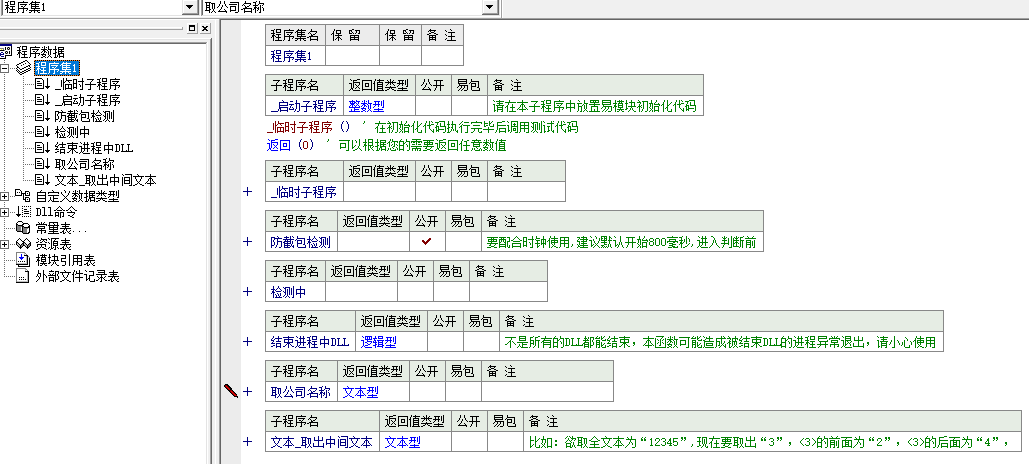Click the comment 请在本子程序中放置易模块初始化代码
Screen dimensions: 1029x464
595,106
